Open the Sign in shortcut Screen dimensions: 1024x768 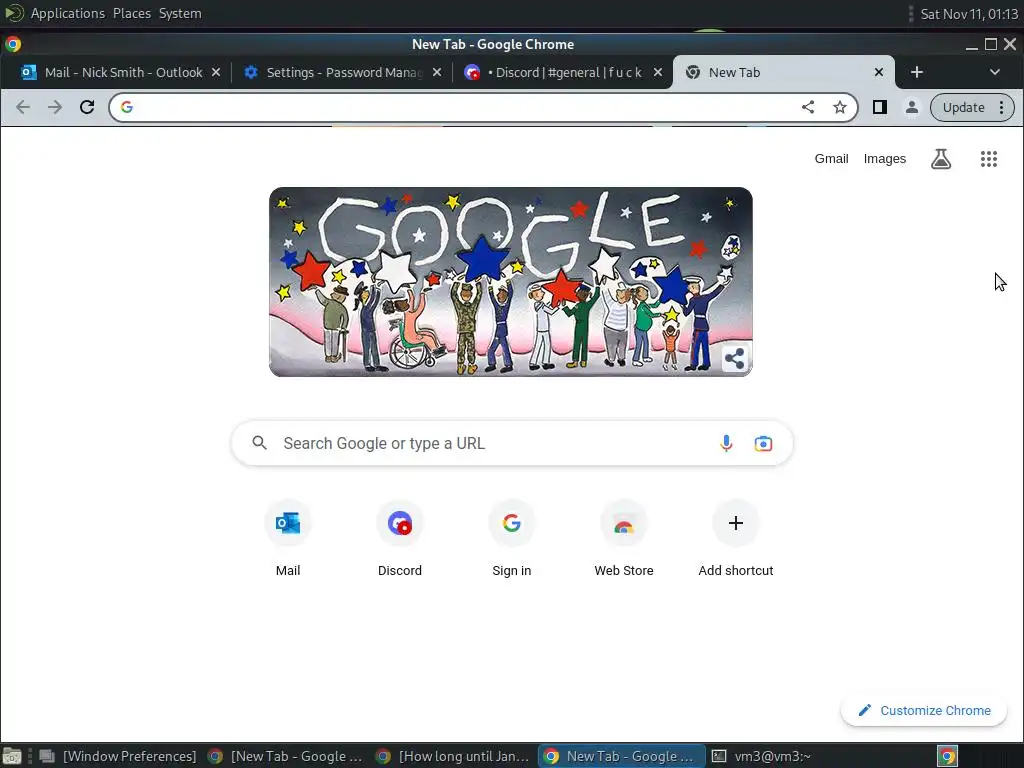511,539
